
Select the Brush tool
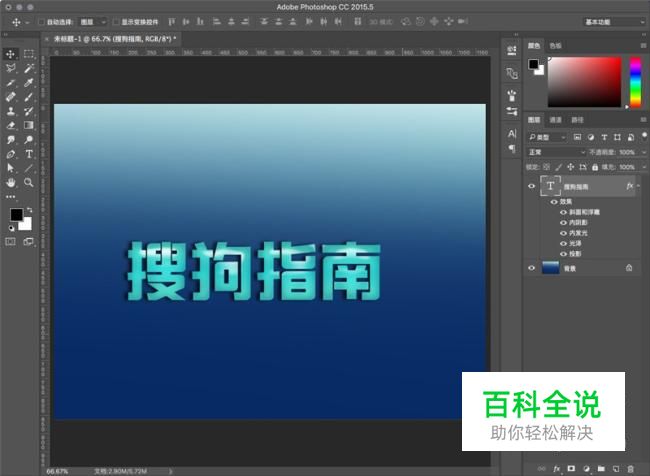click(29, 97)
